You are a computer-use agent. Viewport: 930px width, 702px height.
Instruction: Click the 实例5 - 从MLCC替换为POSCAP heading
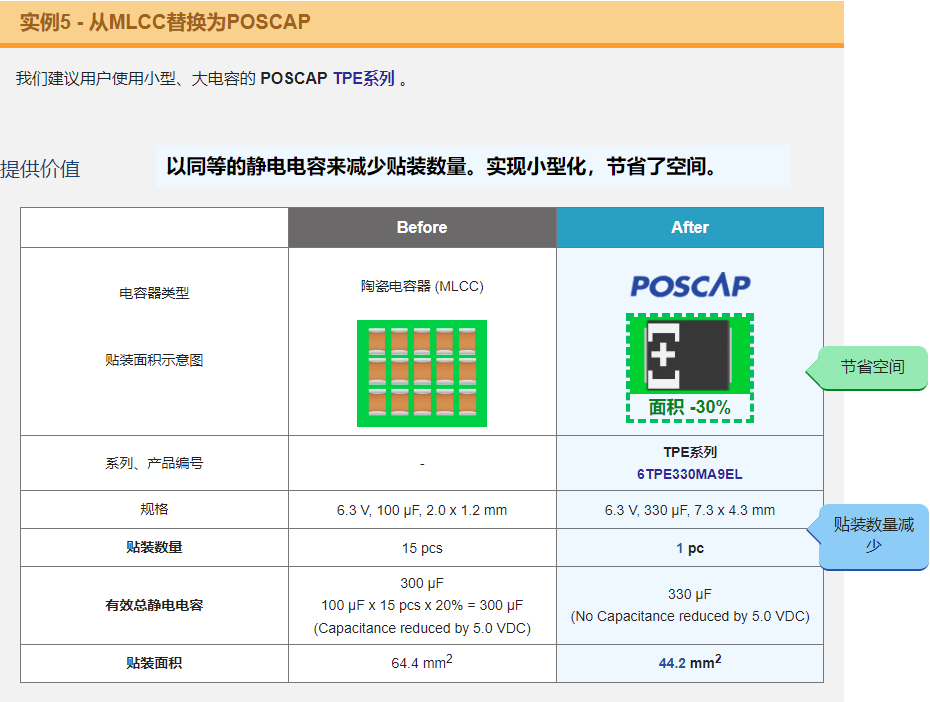[x=165, y=22]
